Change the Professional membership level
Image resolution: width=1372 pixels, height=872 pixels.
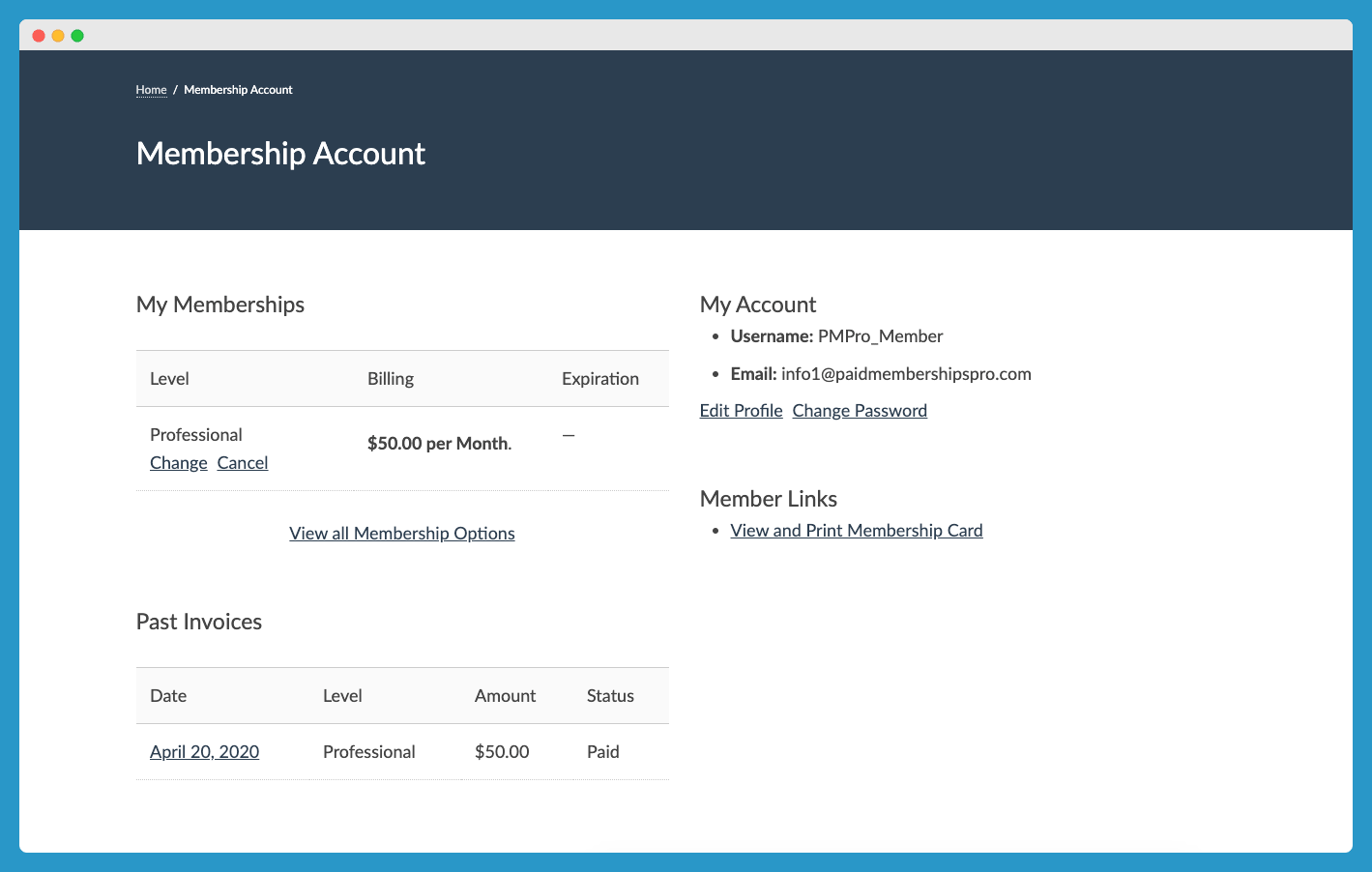(x=178, y=462)
